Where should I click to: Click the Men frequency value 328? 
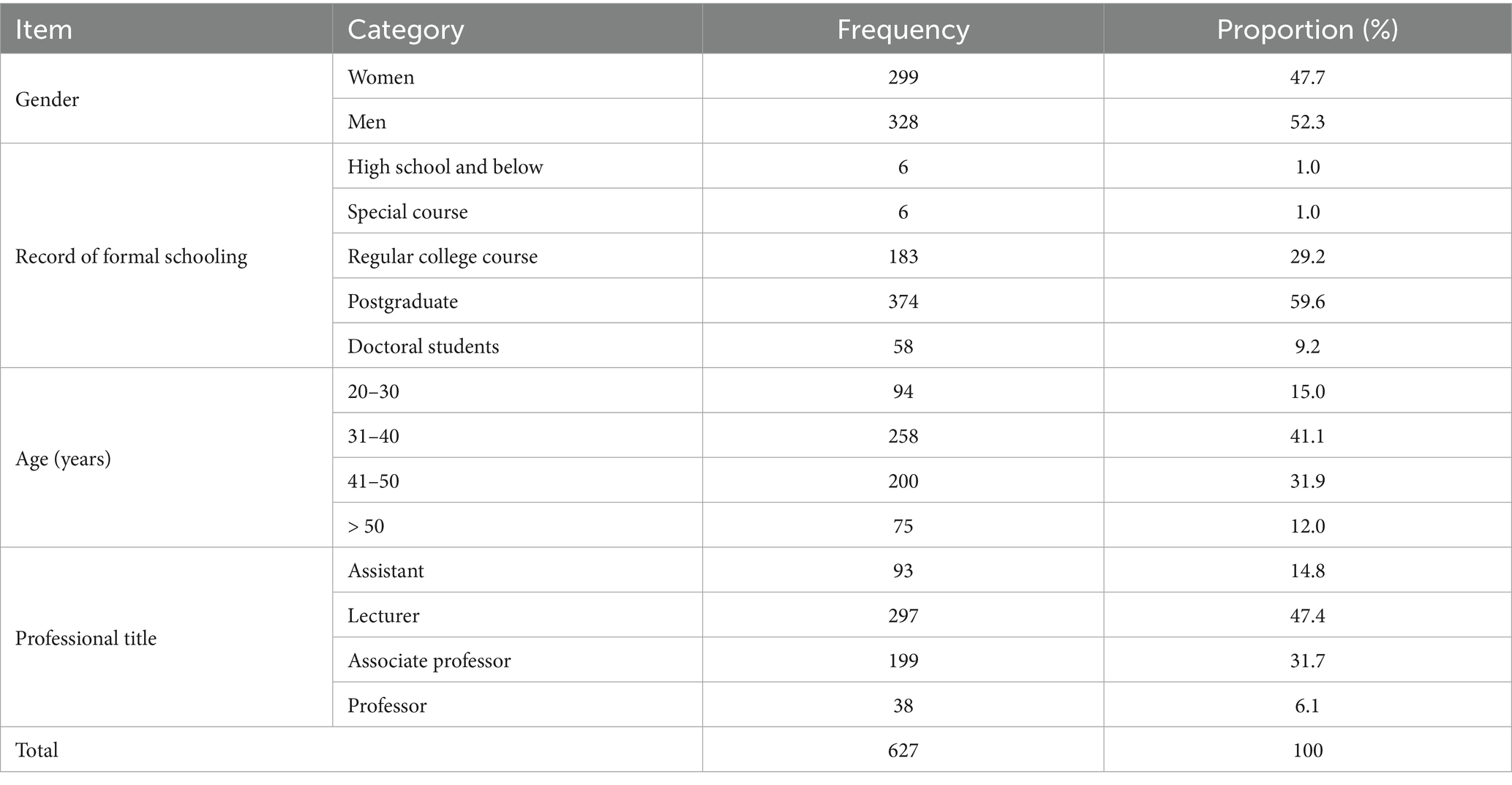(x=903, y=122)
